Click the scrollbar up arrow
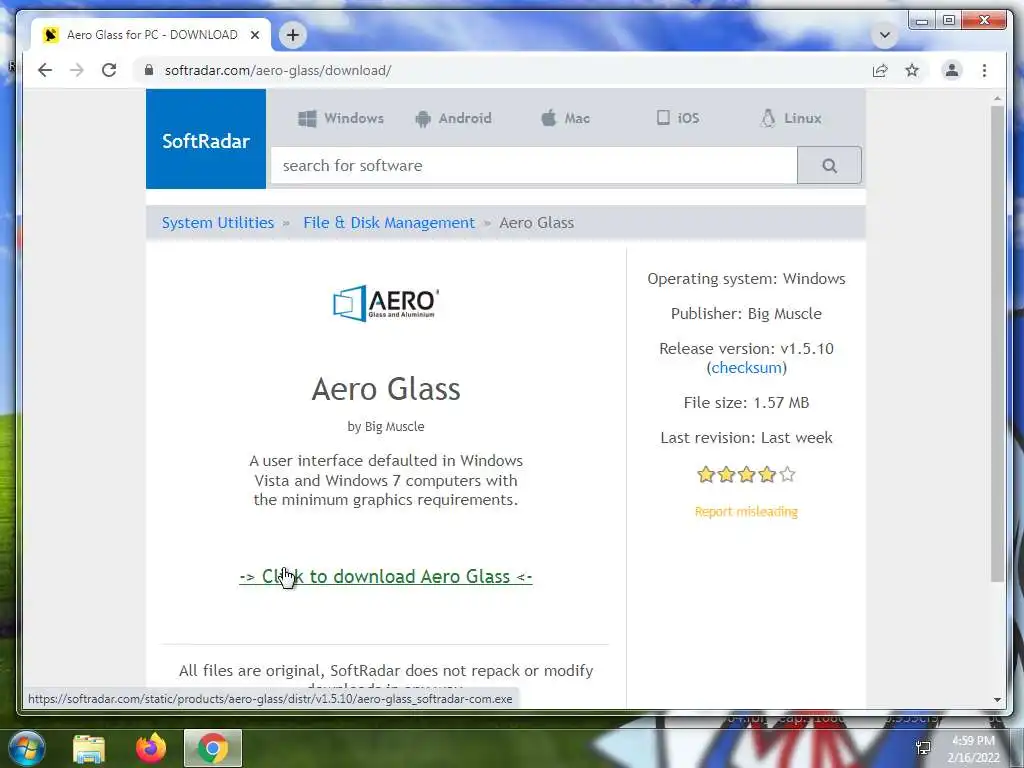1024x768 pixels. tap(997, 99)
